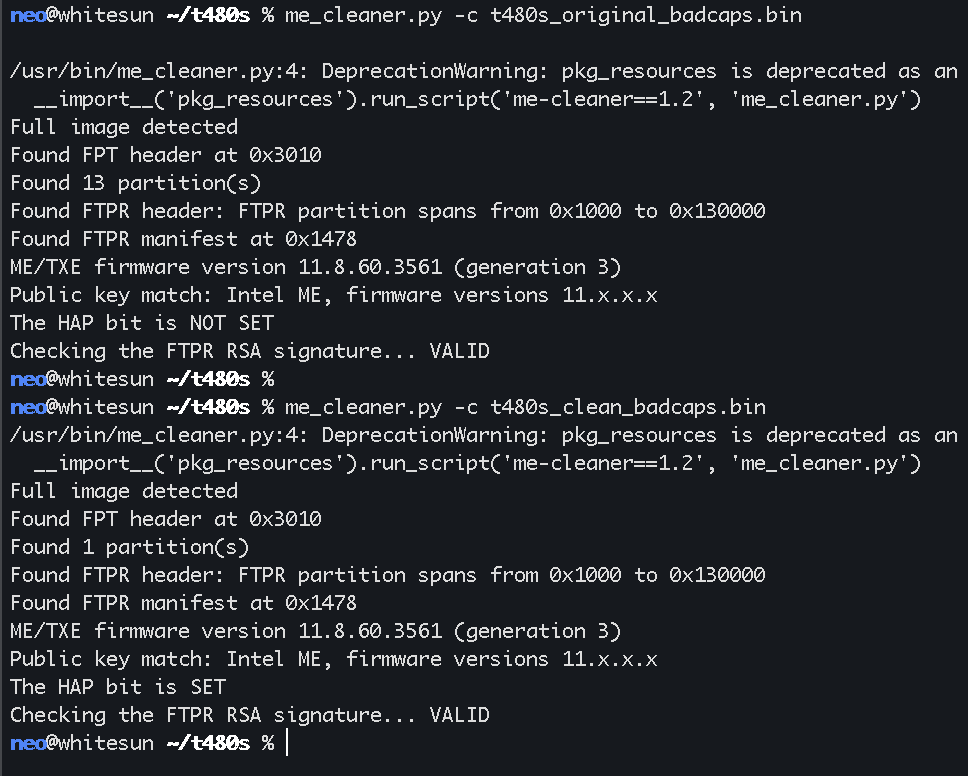
Task: Click VALID below 'HAP bit is NOT SET'
Action: [x=459, y=351]
